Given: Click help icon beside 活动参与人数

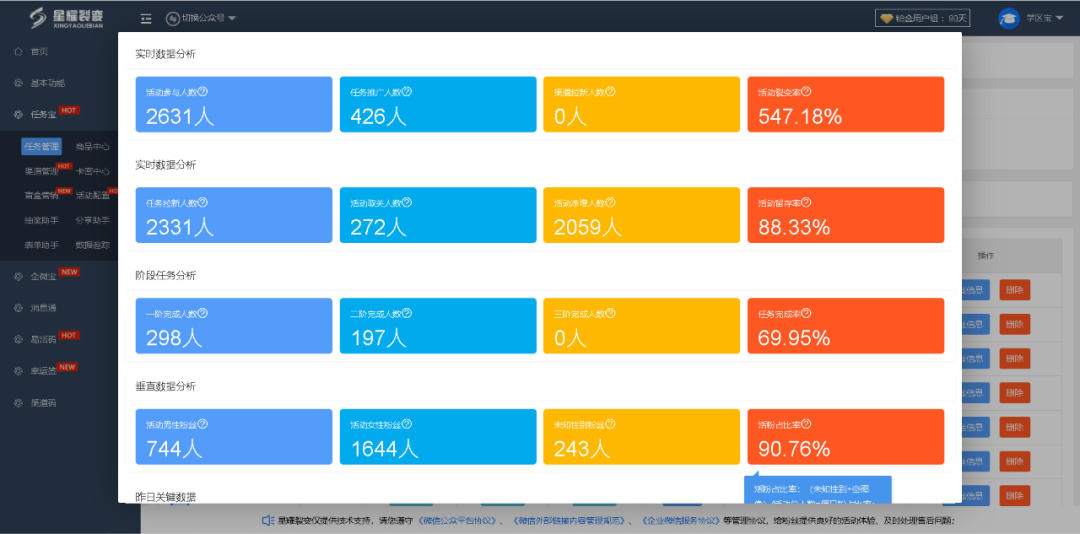Looking at the screenshot, I should point(203,91).
